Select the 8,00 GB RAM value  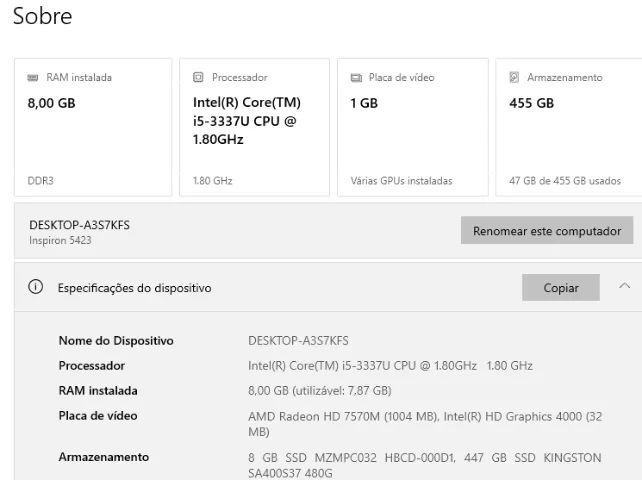tap(52, 103)
